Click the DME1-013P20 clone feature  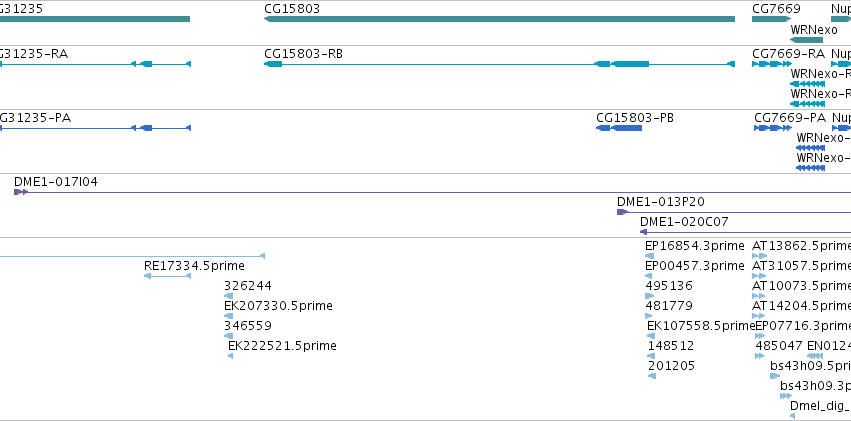pyautogui.click(x=734, y=212)
